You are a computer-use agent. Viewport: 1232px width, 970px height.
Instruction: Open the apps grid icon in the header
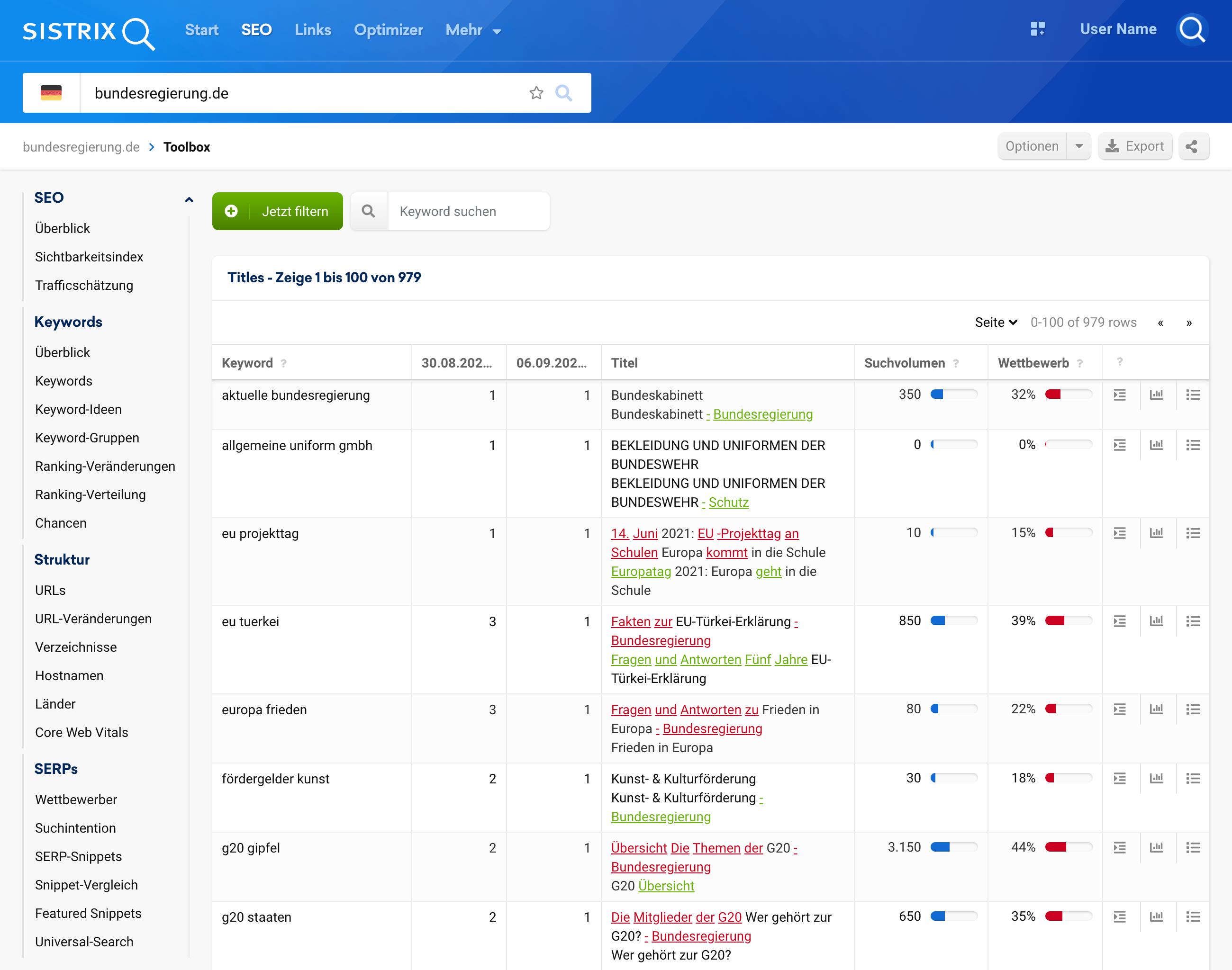[x=1037, y=29]
